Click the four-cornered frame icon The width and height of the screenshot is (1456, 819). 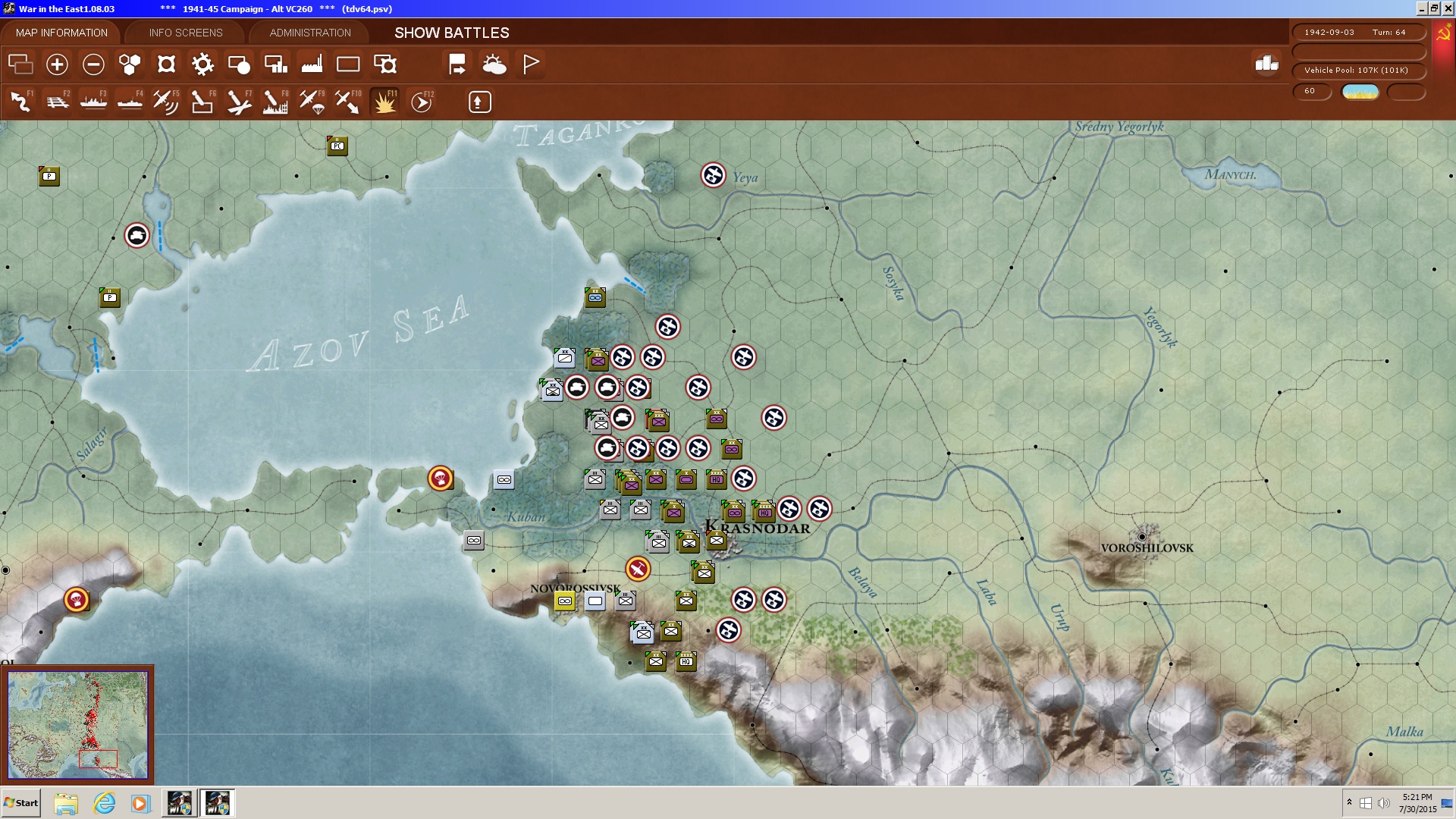pos(166,64)
